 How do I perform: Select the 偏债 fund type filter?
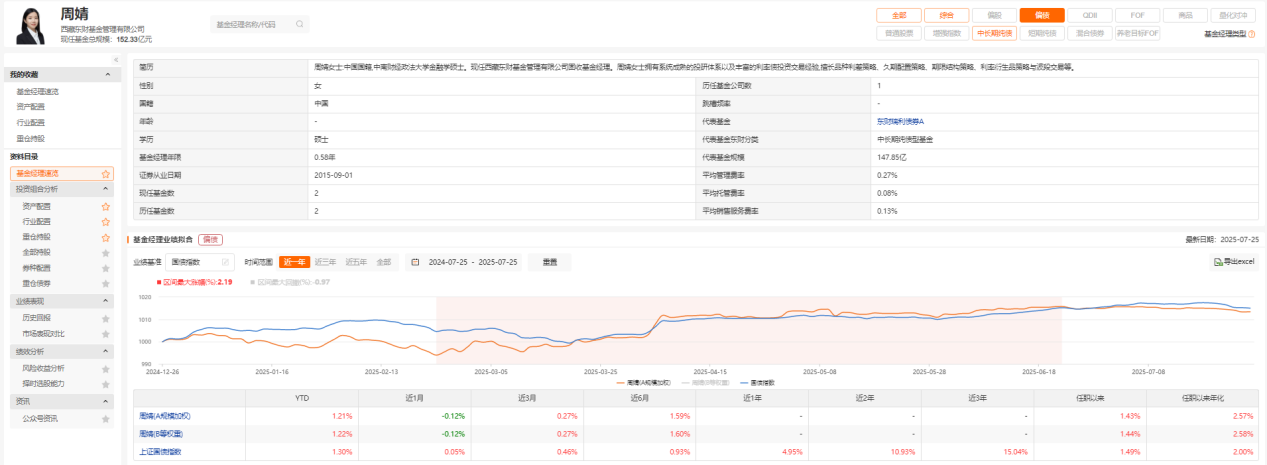1042,15
